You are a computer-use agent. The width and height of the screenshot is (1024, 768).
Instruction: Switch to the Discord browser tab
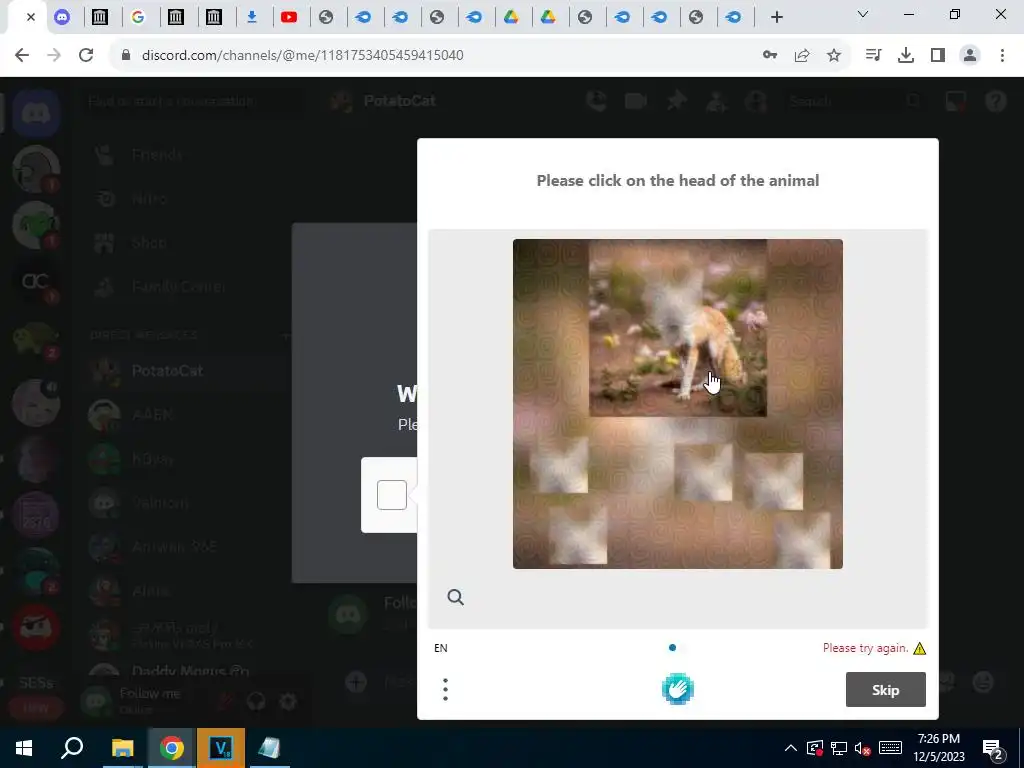pos(62,17)
